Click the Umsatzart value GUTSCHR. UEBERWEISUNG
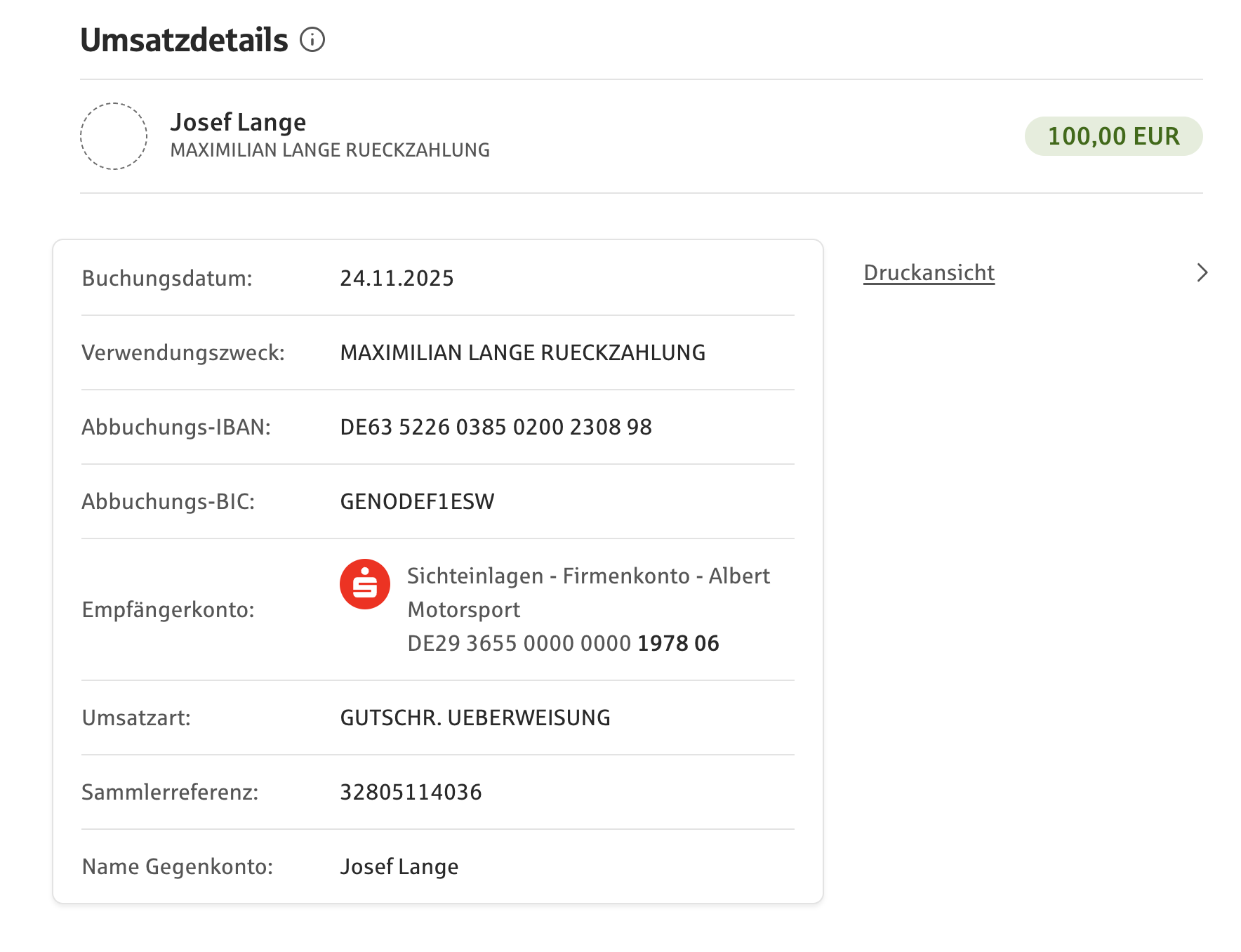 475,718
